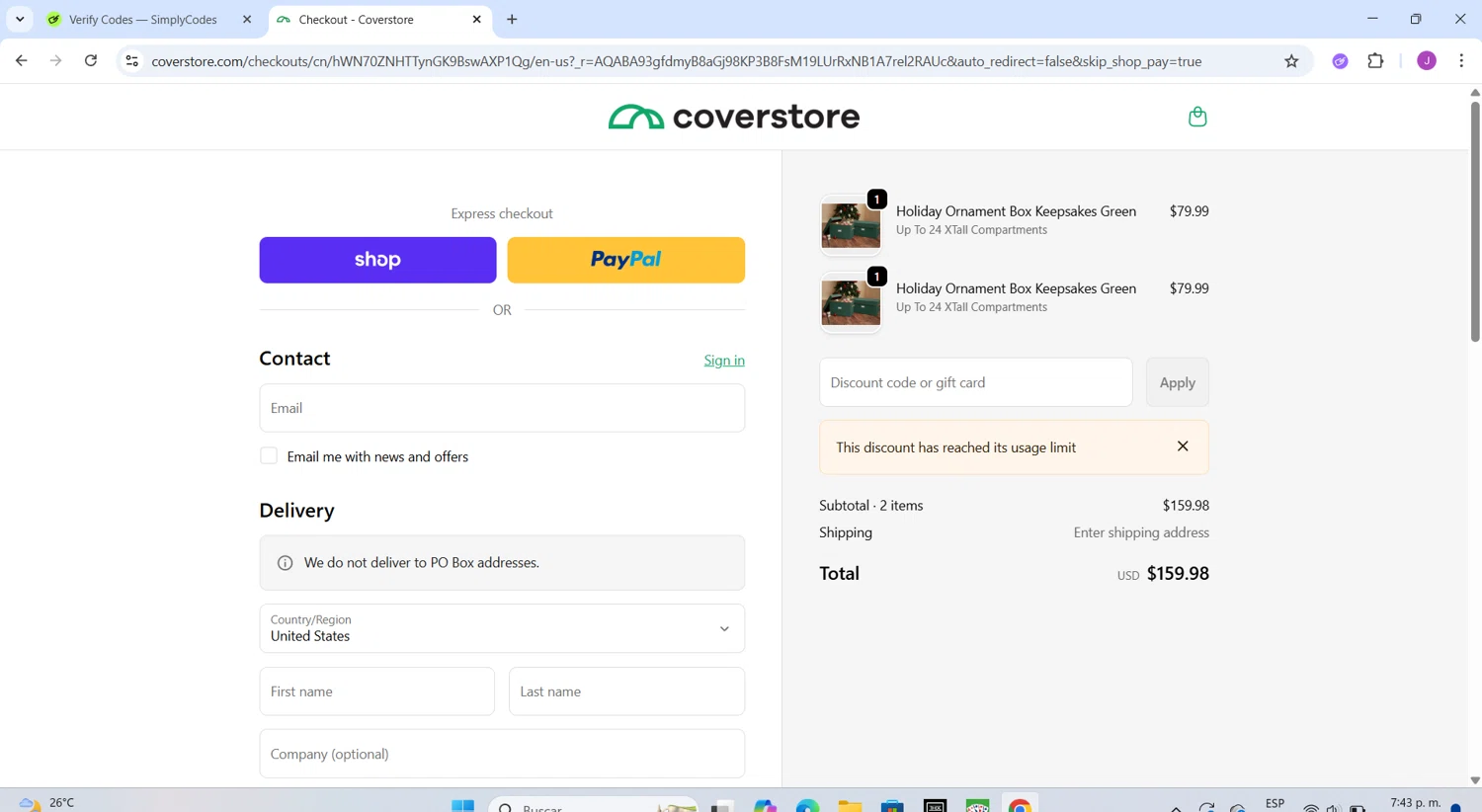1482x812 pixels.
Task: Click the first Ornament Box product thumbnail
Action: [851, 225]
